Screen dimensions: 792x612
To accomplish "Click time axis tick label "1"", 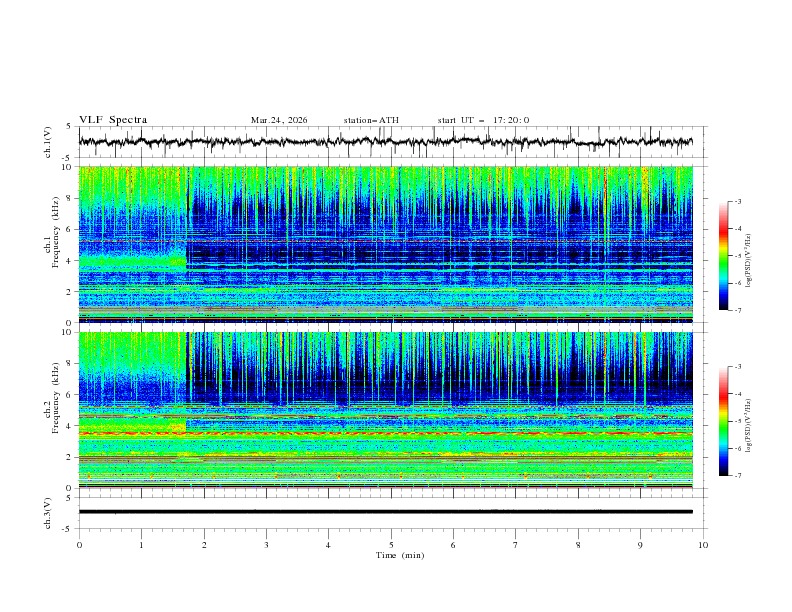I will tap(141, 545).
